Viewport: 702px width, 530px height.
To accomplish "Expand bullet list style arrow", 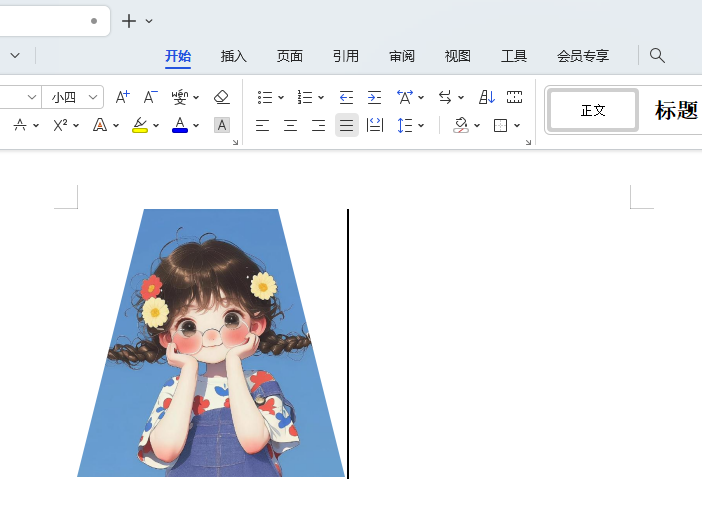I will (281, 98).
